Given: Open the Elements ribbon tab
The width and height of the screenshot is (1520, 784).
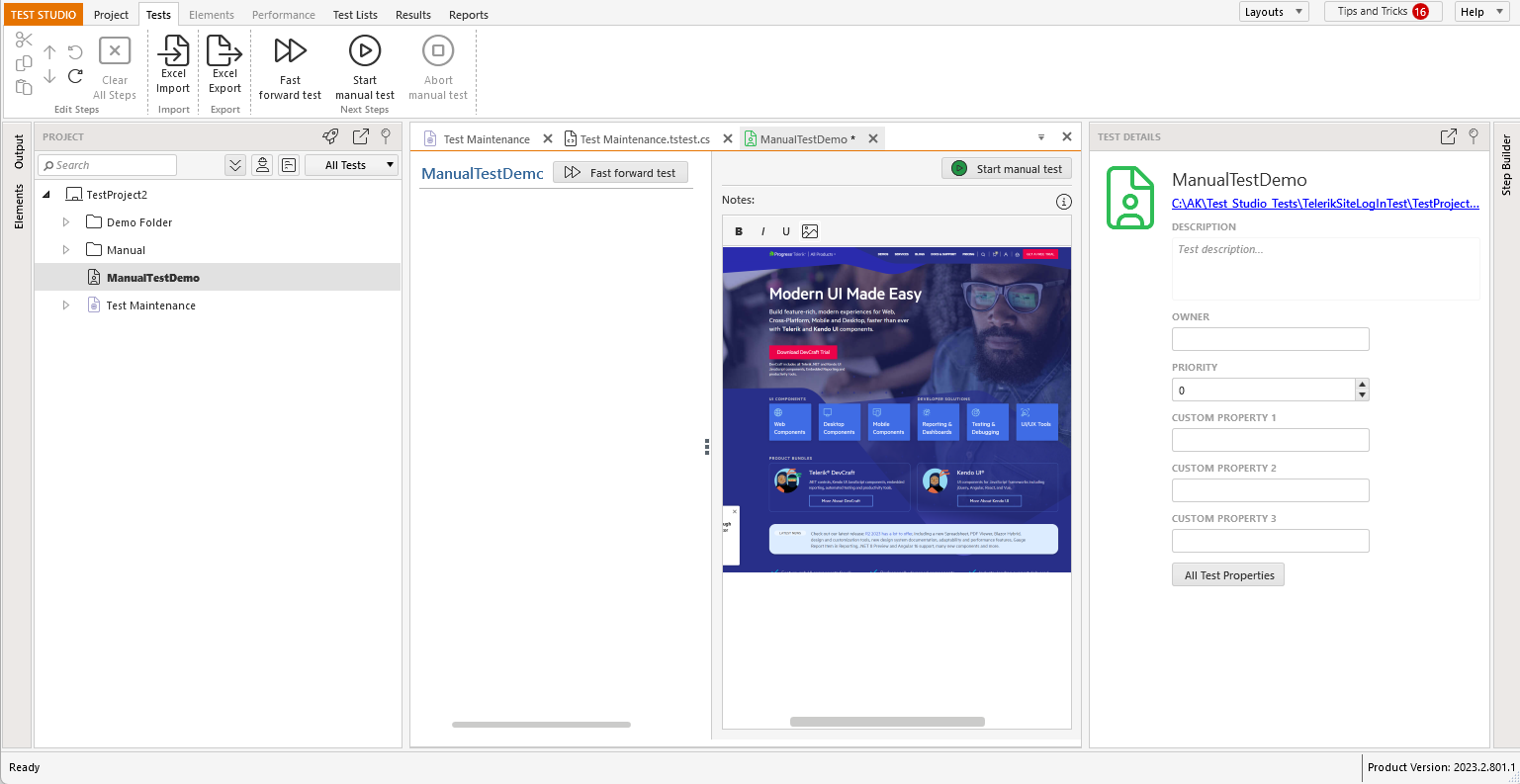Looking at the screenshot, I should click(212, 15).
